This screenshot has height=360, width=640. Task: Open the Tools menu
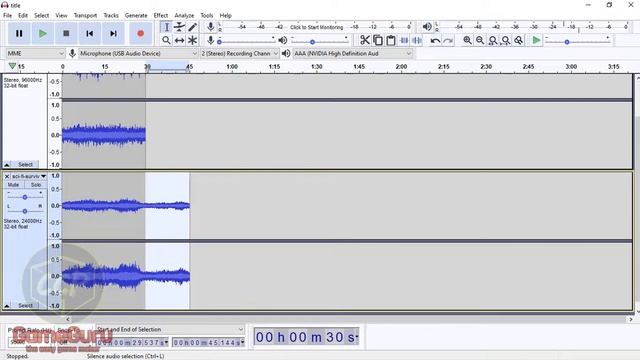point(207,16)
